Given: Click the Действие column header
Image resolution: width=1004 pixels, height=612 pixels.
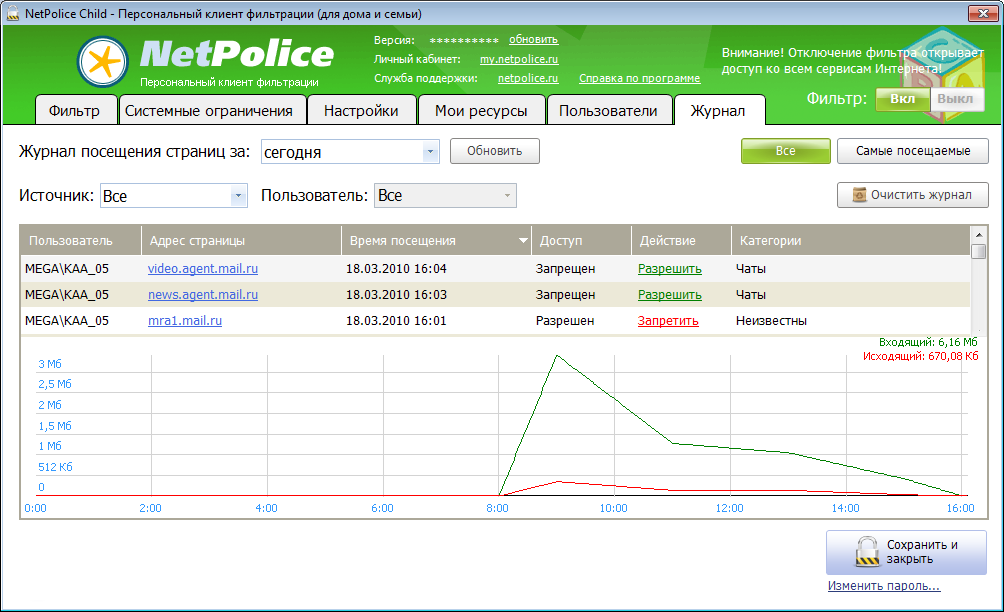Looking at the screenshot, I should [x=681, y=241].
